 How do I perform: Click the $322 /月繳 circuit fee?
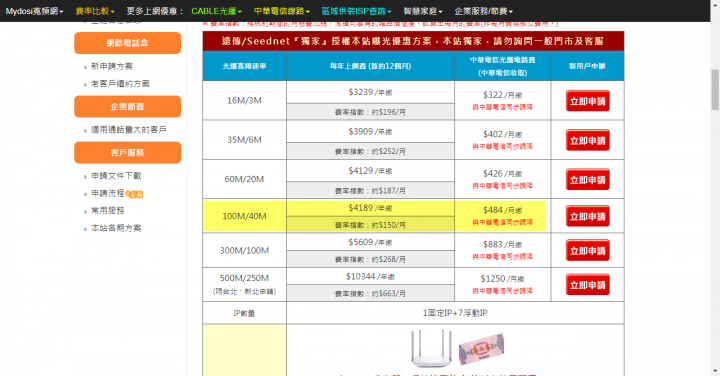[x=502, y=95]
